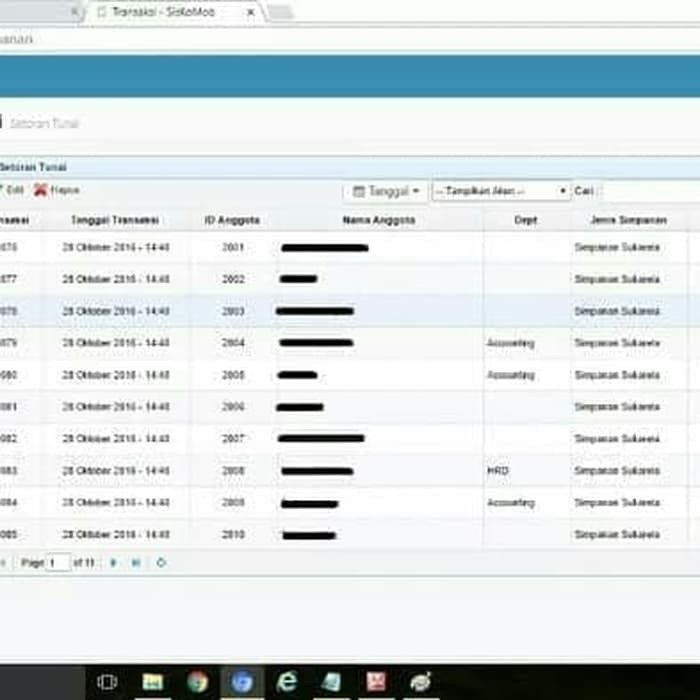Image resolution: width=700 pixels, height=700 pixels.
Task: Open the rightmost taskbar application icon
Action: pos(421,682)
